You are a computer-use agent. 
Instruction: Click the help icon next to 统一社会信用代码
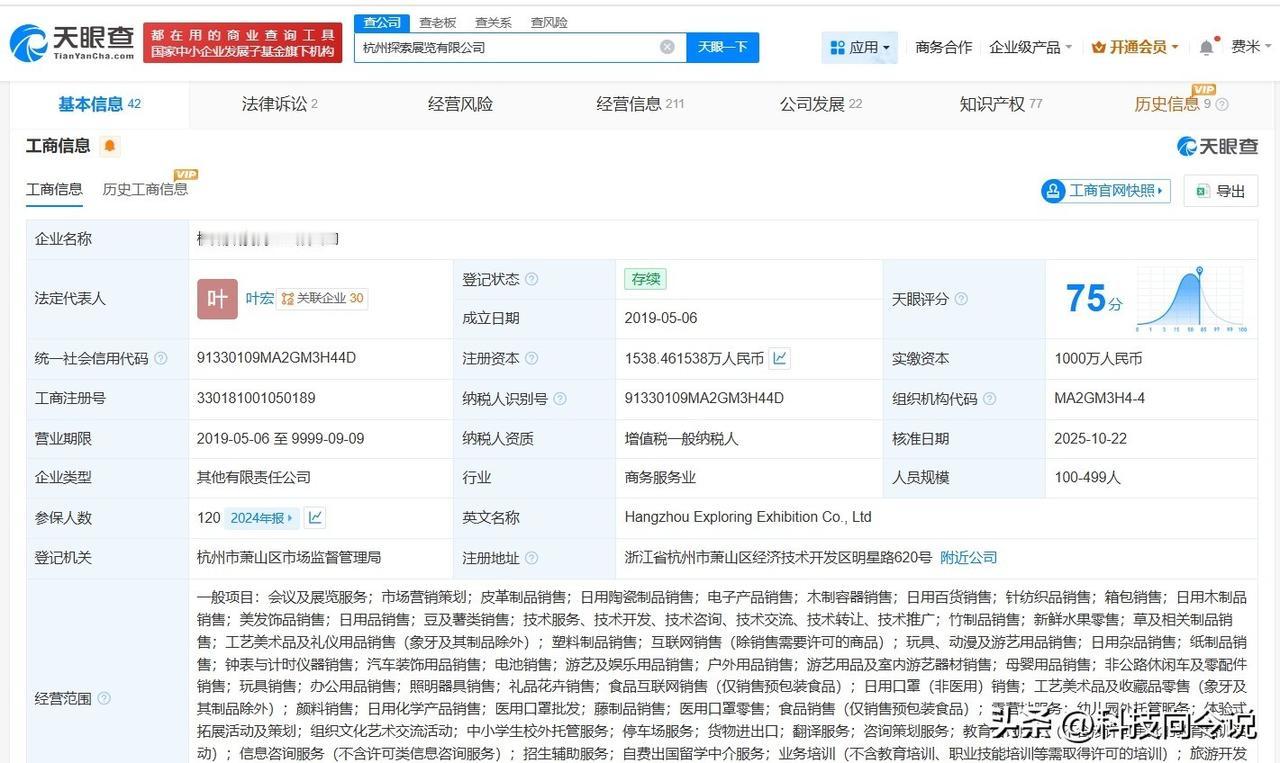coord(161,358)
